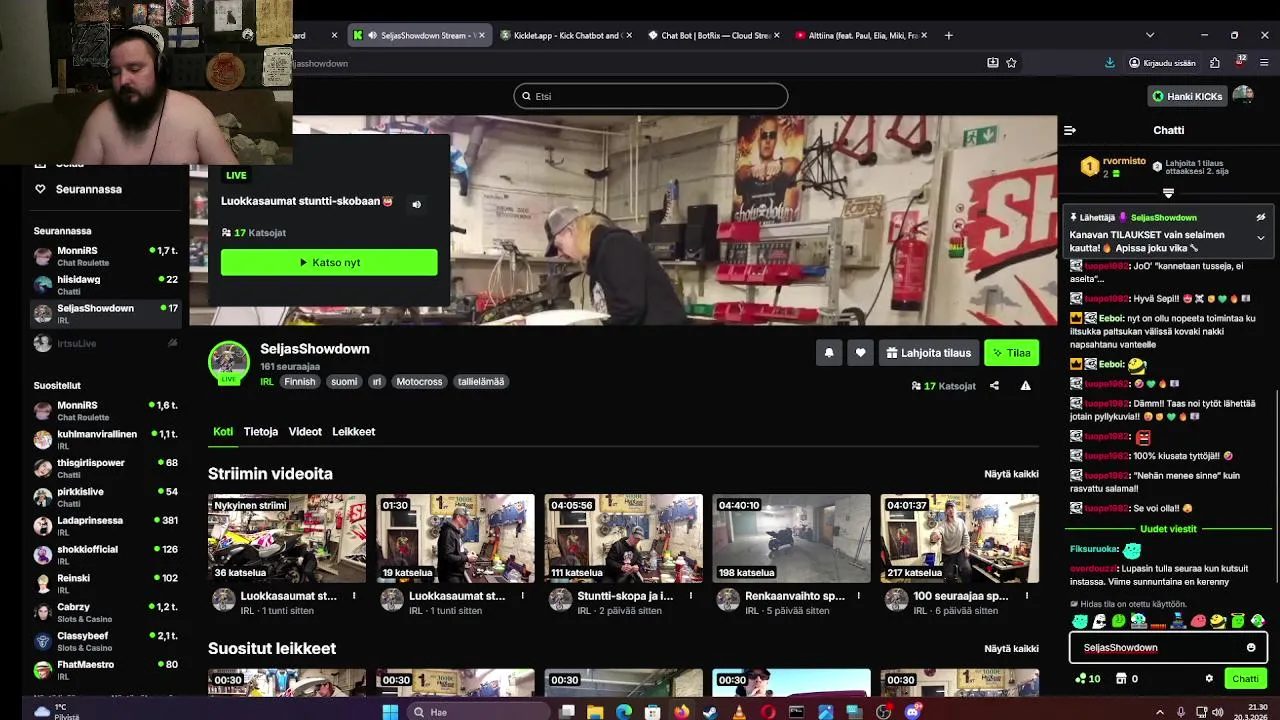Open a new browser tab
This screenshot has width=1280, height=720.
[949, 35]
